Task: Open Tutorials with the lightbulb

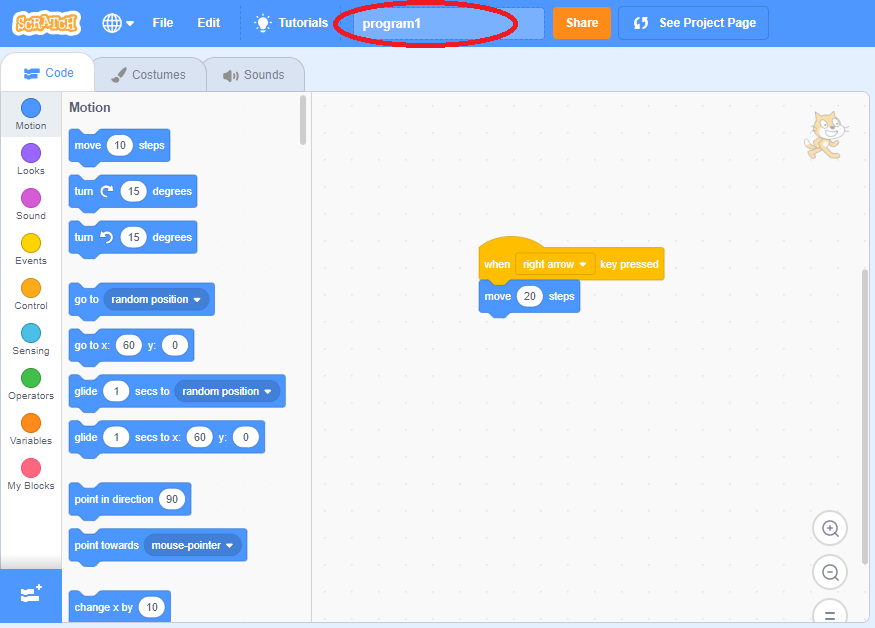Action: pyautogui.click(x=291, y=23)
